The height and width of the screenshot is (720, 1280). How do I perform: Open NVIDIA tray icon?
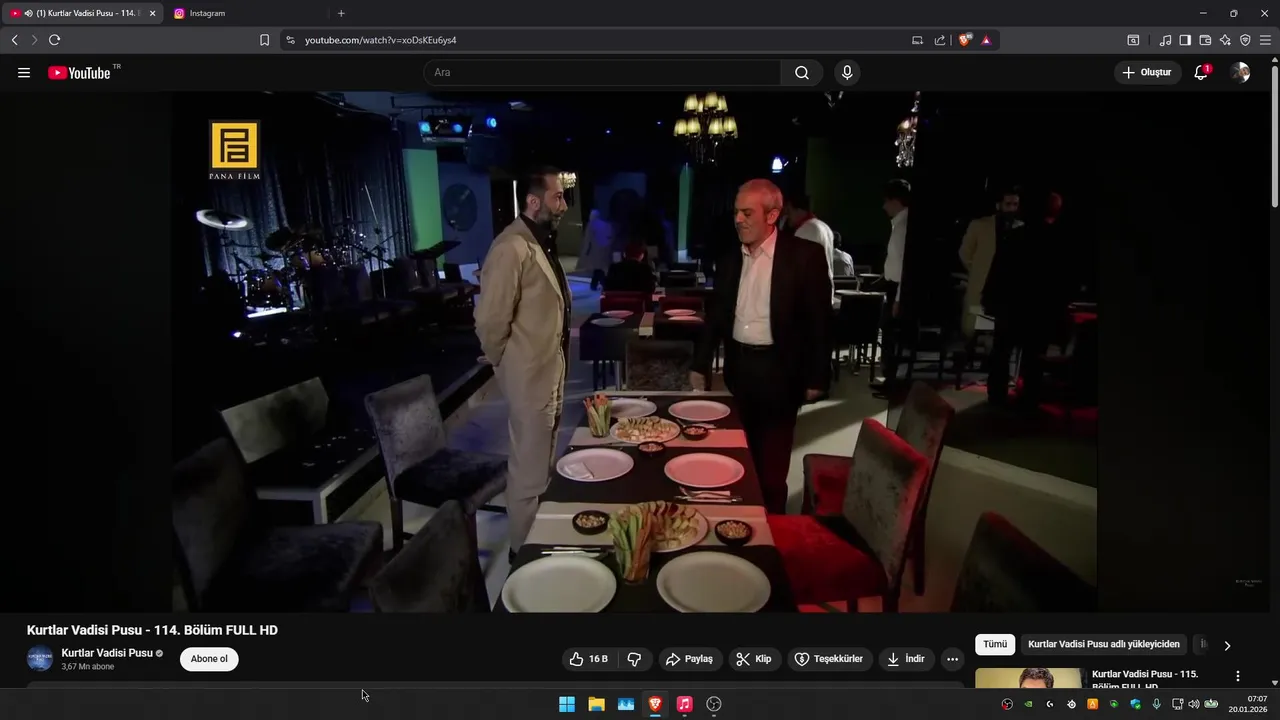[1028, 704]
